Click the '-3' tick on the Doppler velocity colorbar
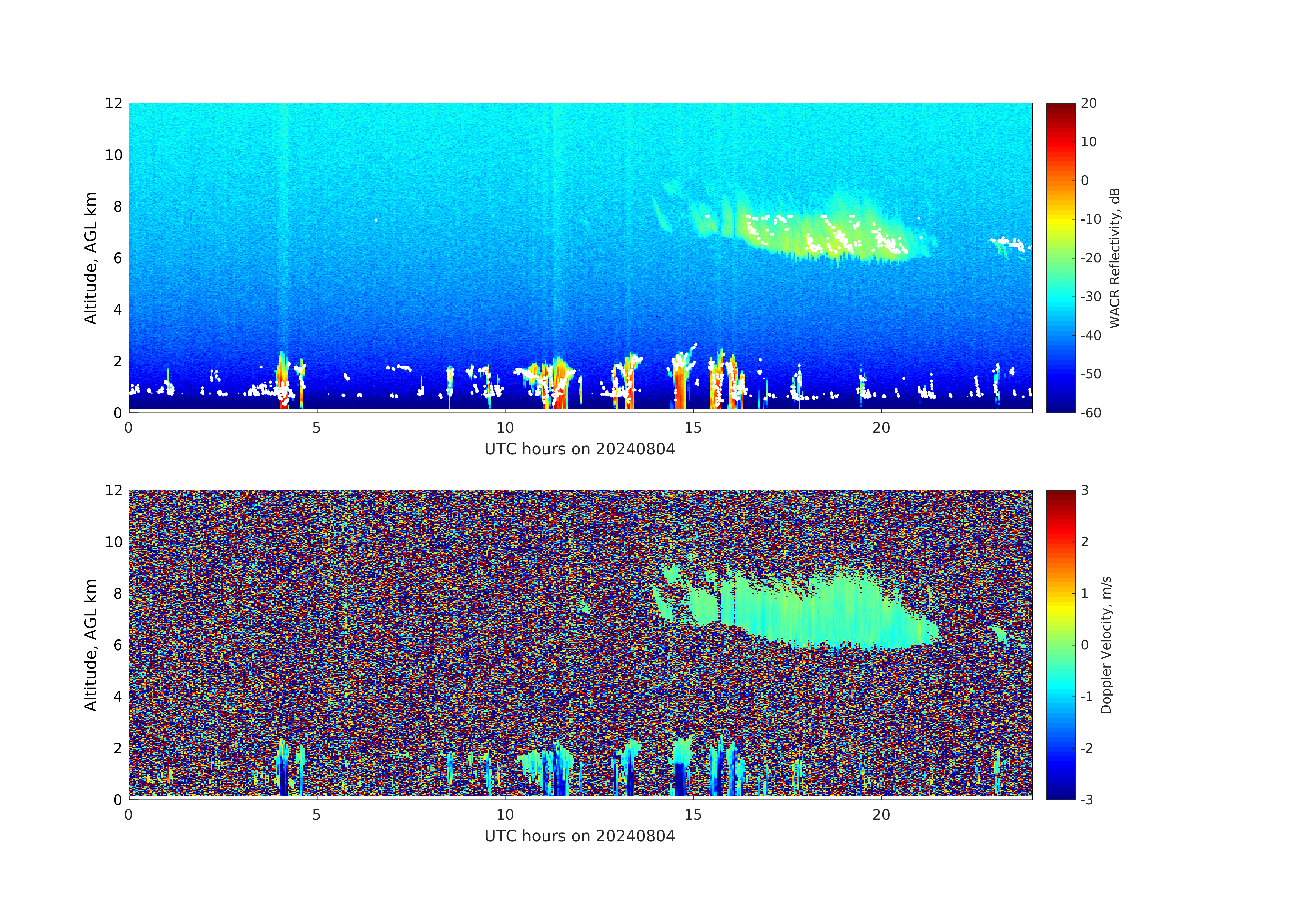Image resolution: width=1316 pixels, height=903 pixels. click(1087, 799)
